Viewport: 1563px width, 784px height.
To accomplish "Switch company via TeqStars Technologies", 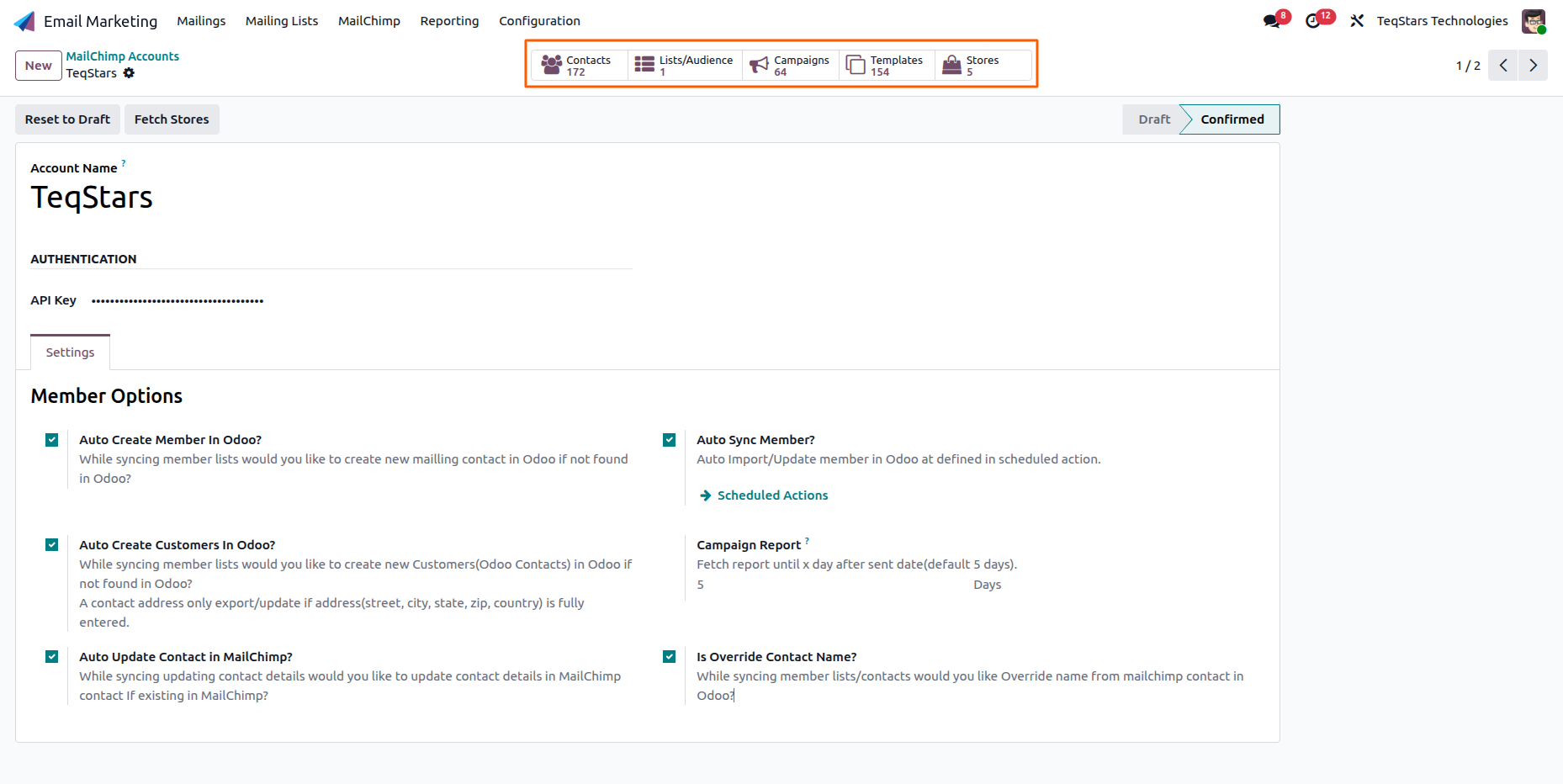I will (x=1442, y=21).
